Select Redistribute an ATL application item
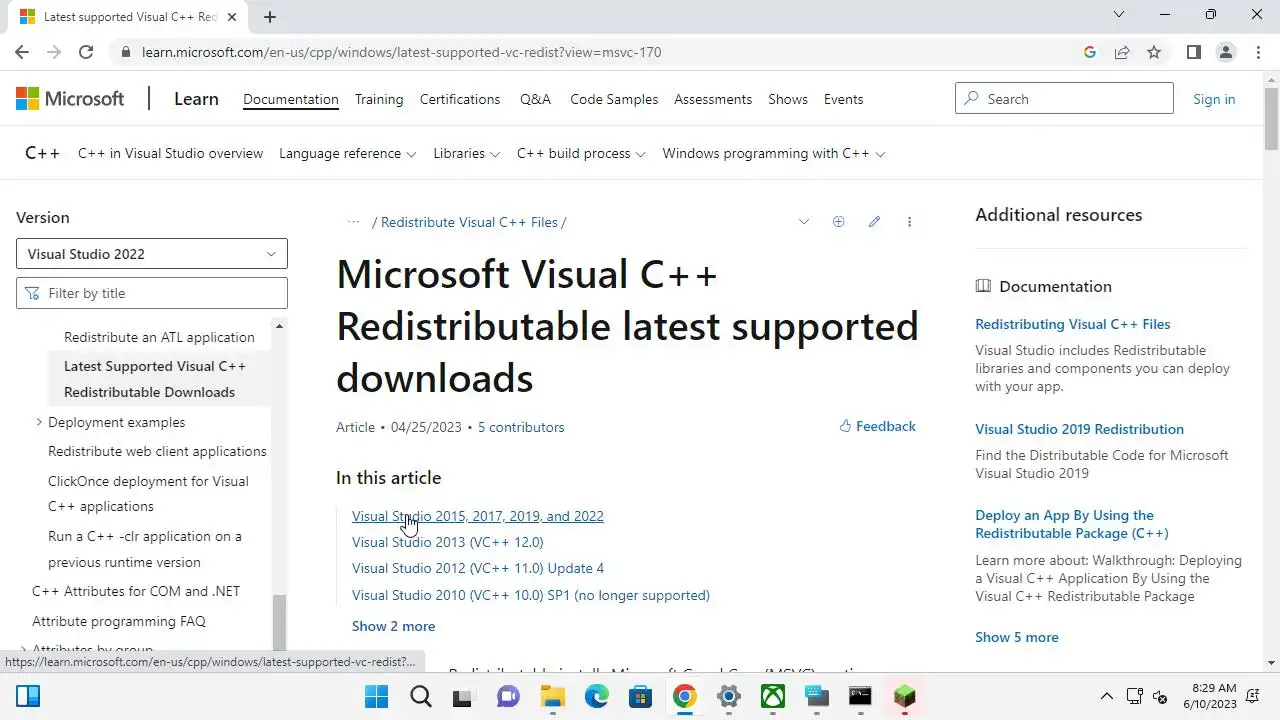 159,337
